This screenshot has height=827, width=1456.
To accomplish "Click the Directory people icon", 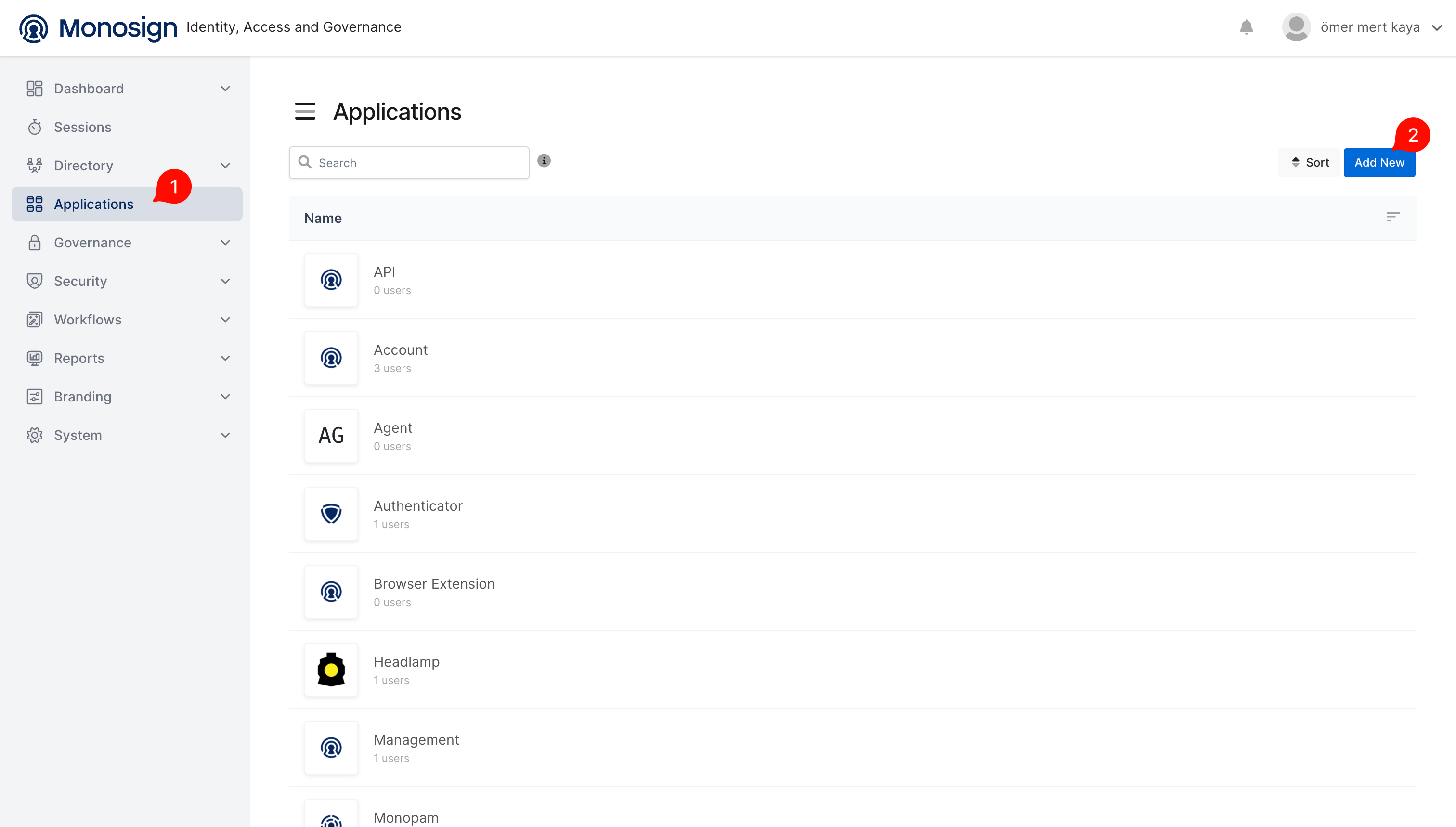I will tap(35, 166).
